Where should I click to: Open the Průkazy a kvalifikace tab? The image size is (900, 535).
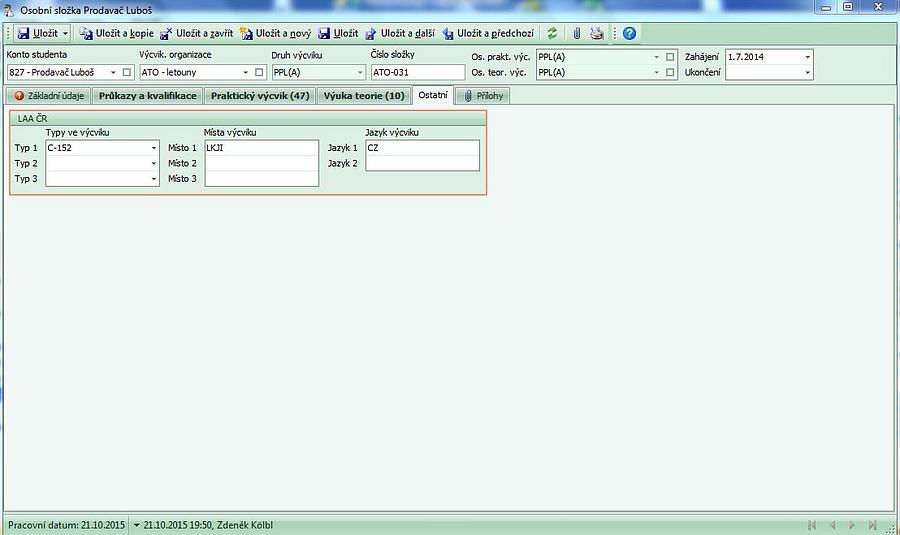point(148,96)
